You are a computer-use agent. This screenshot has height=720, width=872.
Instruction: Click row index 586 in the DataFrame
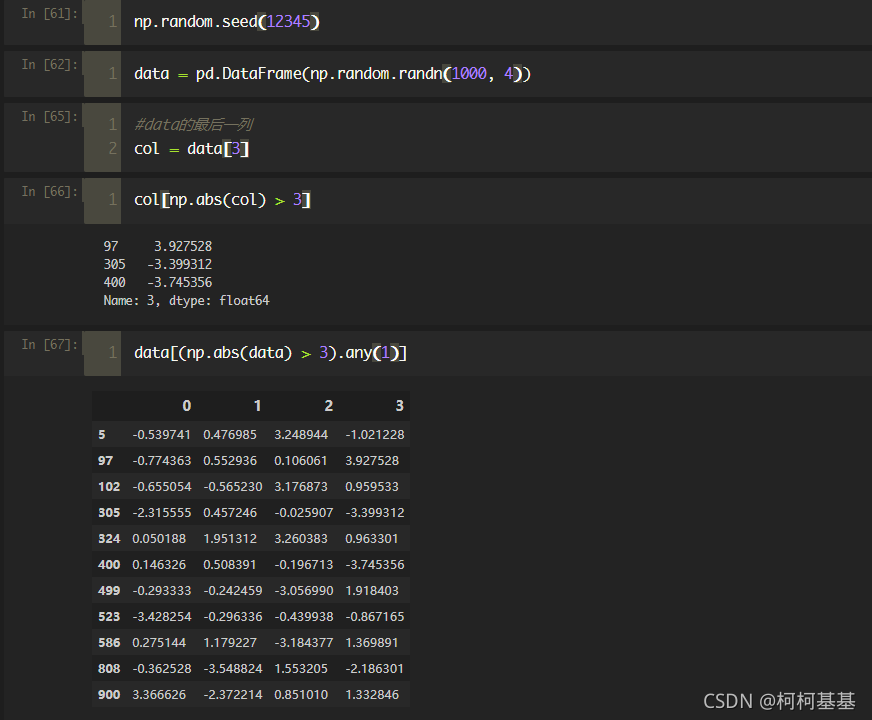[109, 643]
